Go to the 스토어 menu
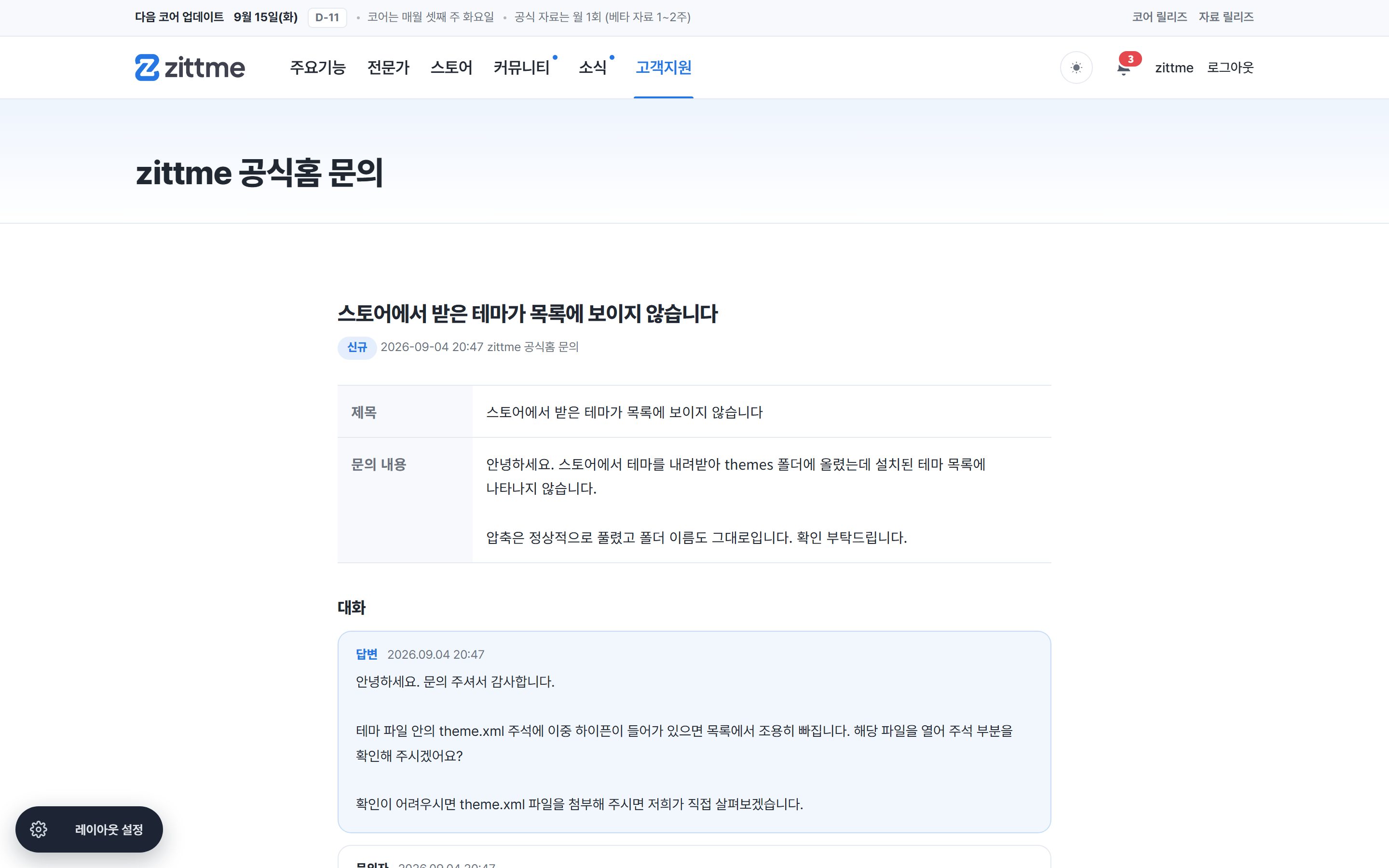 [451, 68]
